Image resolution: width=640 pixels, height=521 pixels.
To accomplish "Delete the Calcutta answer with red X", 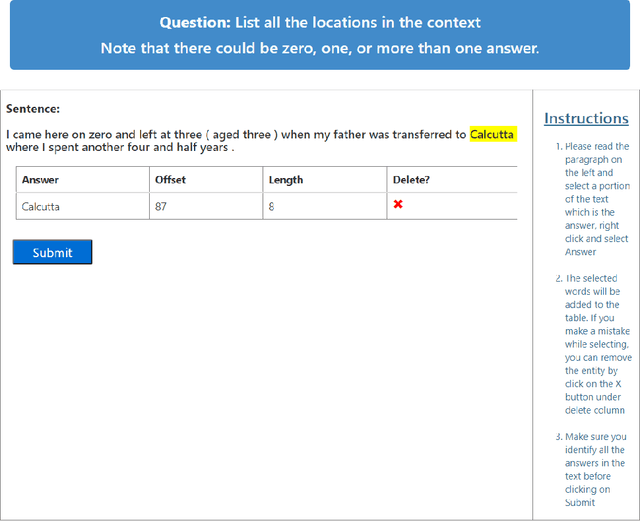I will pos(398,205).
